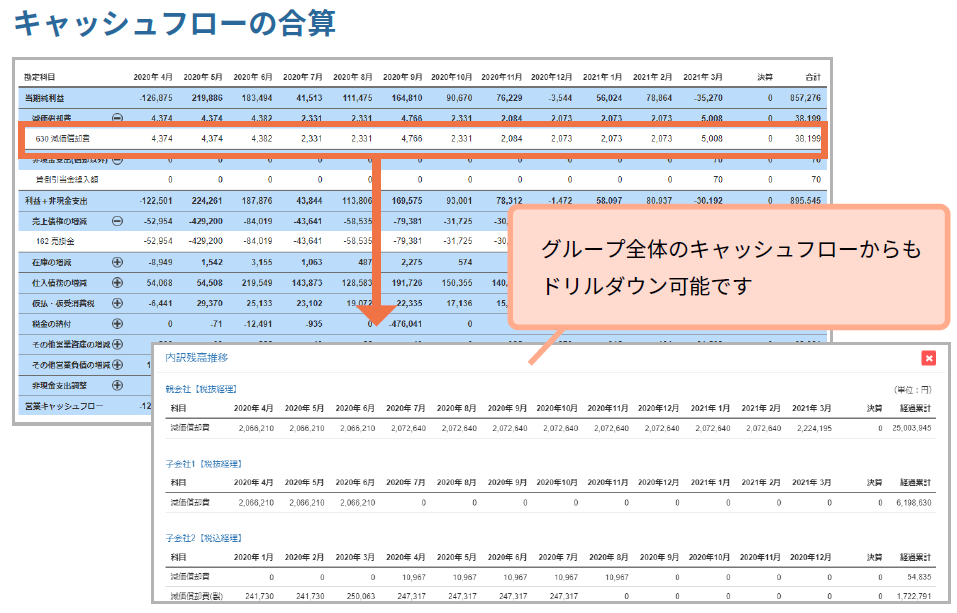Image resolution: width=957 pixels, height=613 pixels.
Task: Click the 経過累計 header in 親会社 table
Action: 915,408
